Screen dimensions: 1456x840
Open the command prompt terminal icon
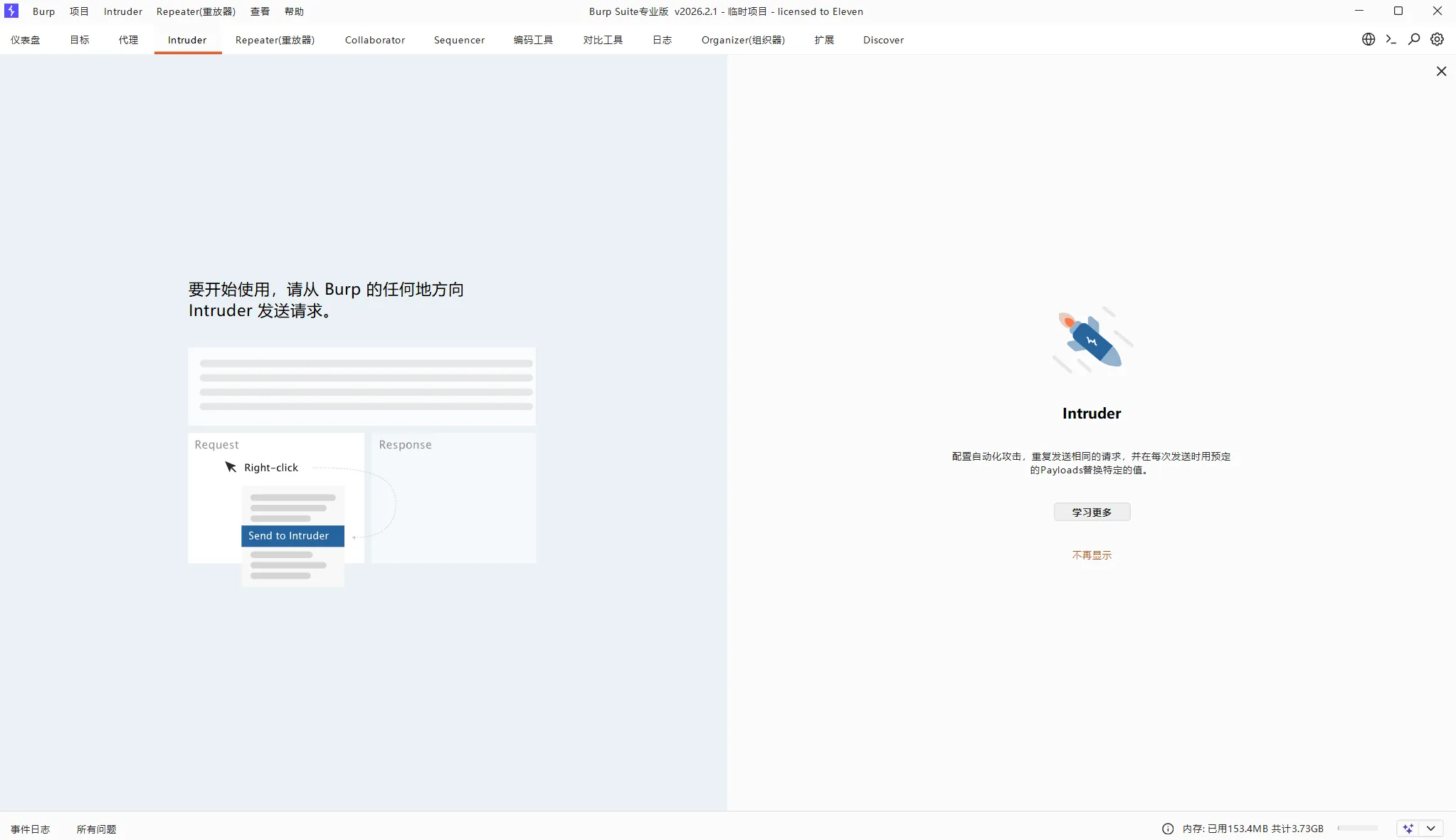point(1391,40)
